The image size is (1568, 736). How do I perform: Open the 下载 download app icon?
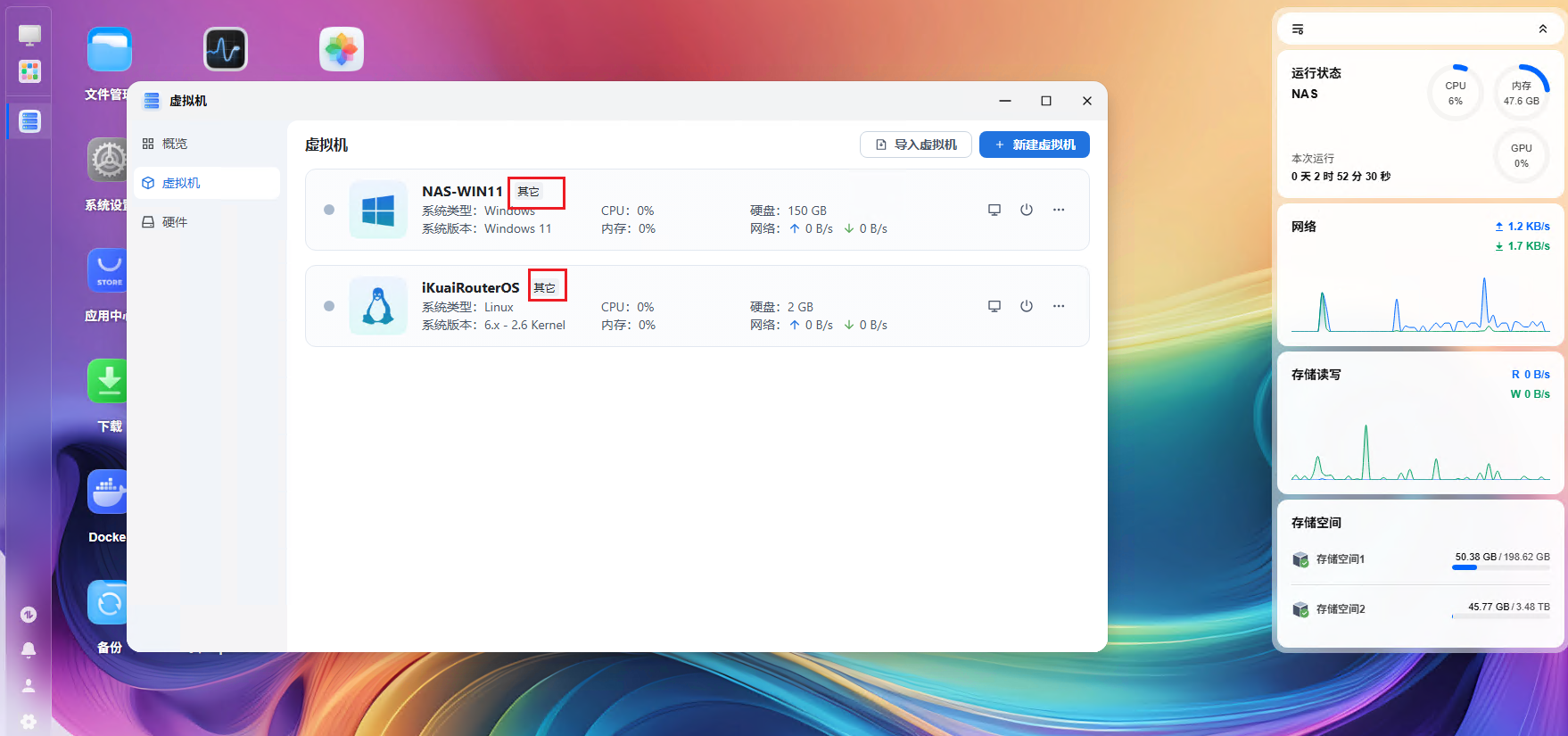108,381
